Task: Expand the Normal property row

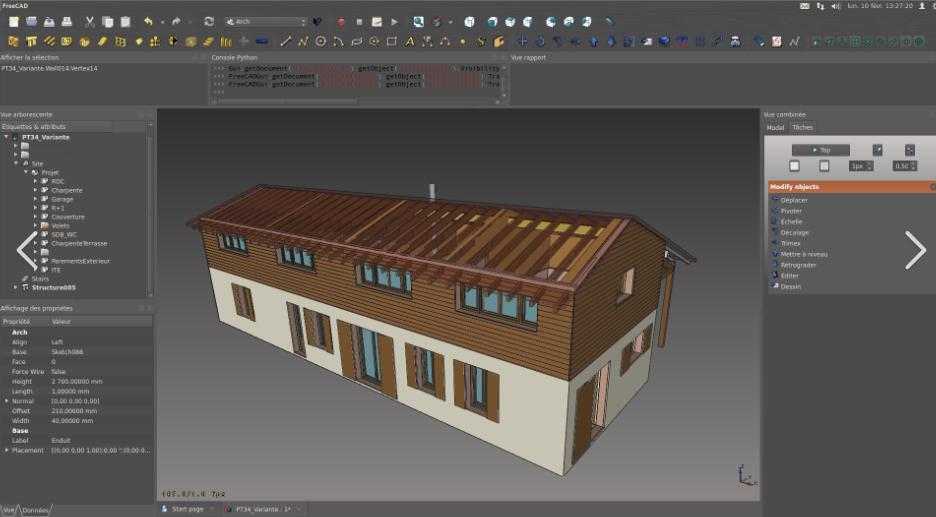Action: pos(7,401)
